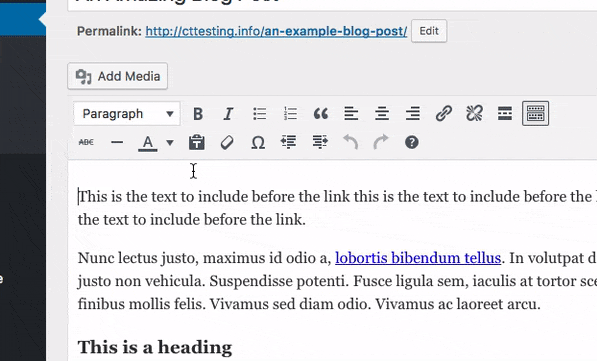The image size is (597, 361).
Task: Apply blockquote formatting
Action: tap(321, 113)
